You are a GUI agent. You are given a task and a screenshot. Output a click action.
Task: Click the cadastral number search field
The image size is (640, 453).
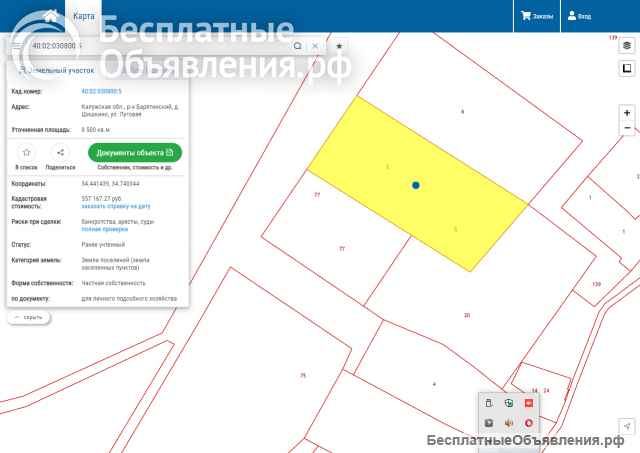[159, 46]
